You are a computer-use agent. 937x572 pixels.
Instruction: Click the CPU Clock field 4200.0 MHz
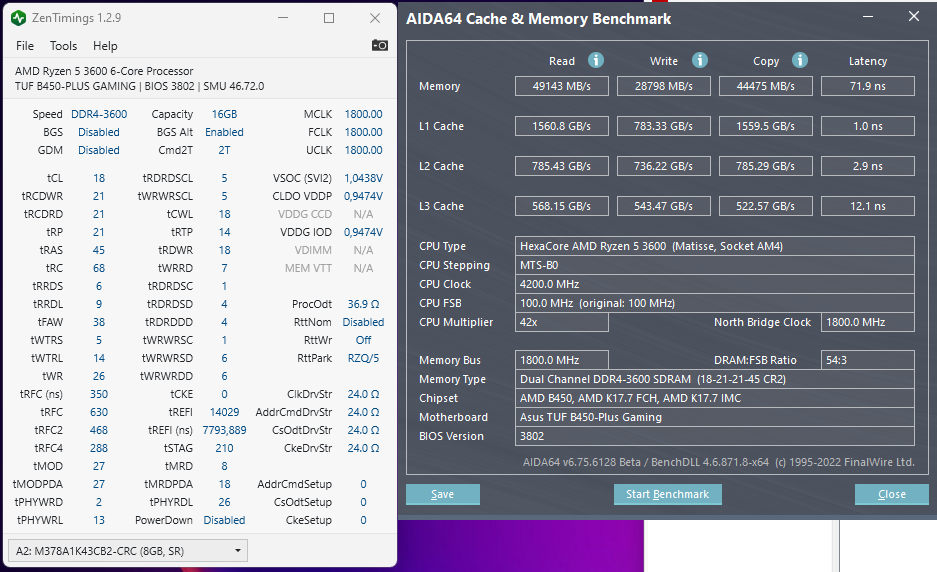coord(715,285)
